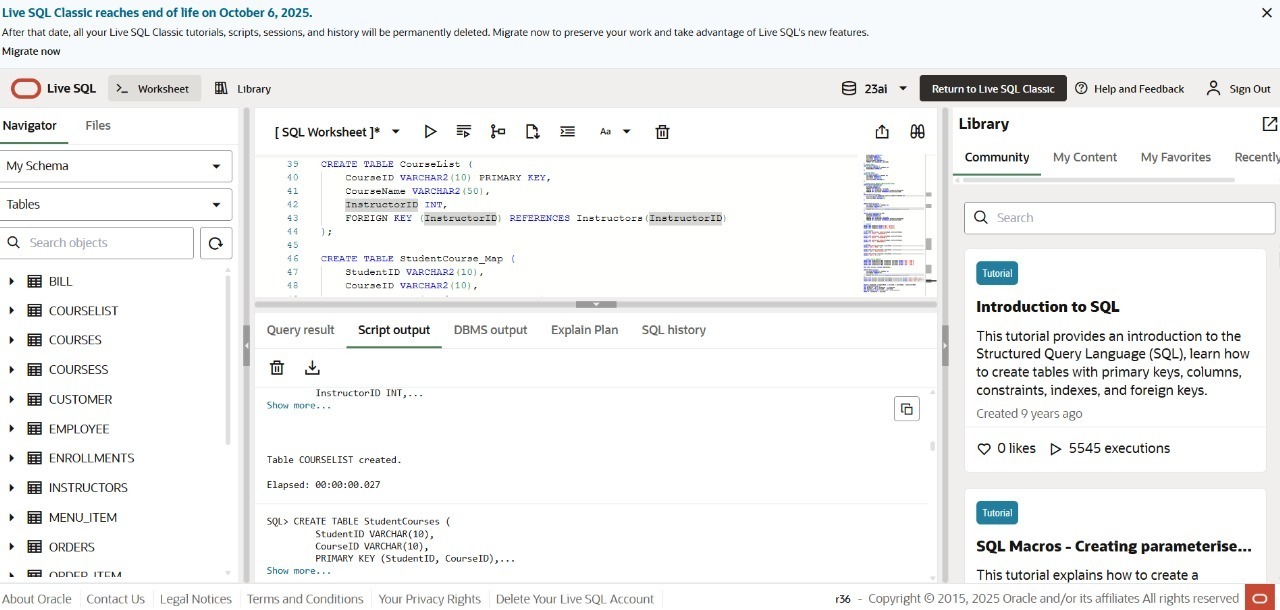This screenshot has height=610, width=1280.
Task: Click the red Oracle icon in footer corner
Action: click(x=1260, y=597)
